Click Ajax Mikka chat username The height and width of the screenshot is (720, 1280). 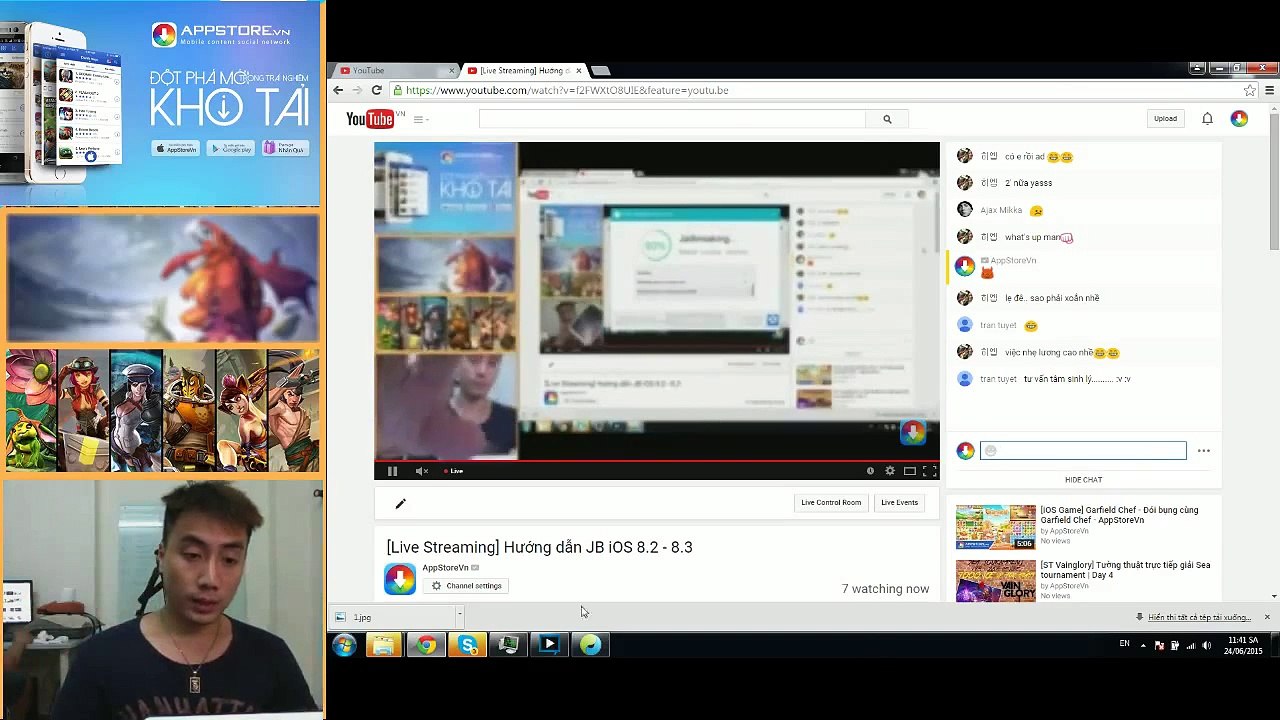click(1001, 210)
